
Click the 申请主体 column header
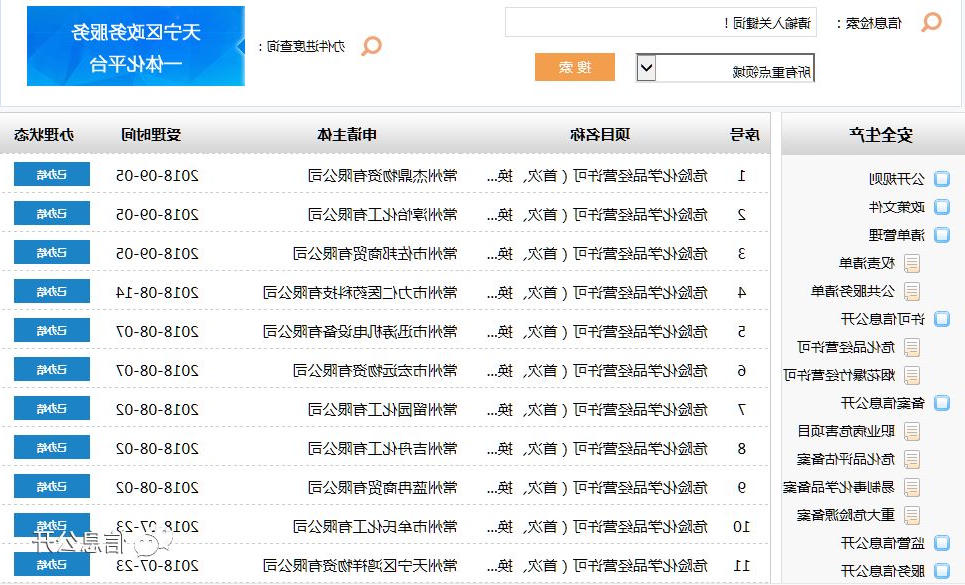coord(347,135)
